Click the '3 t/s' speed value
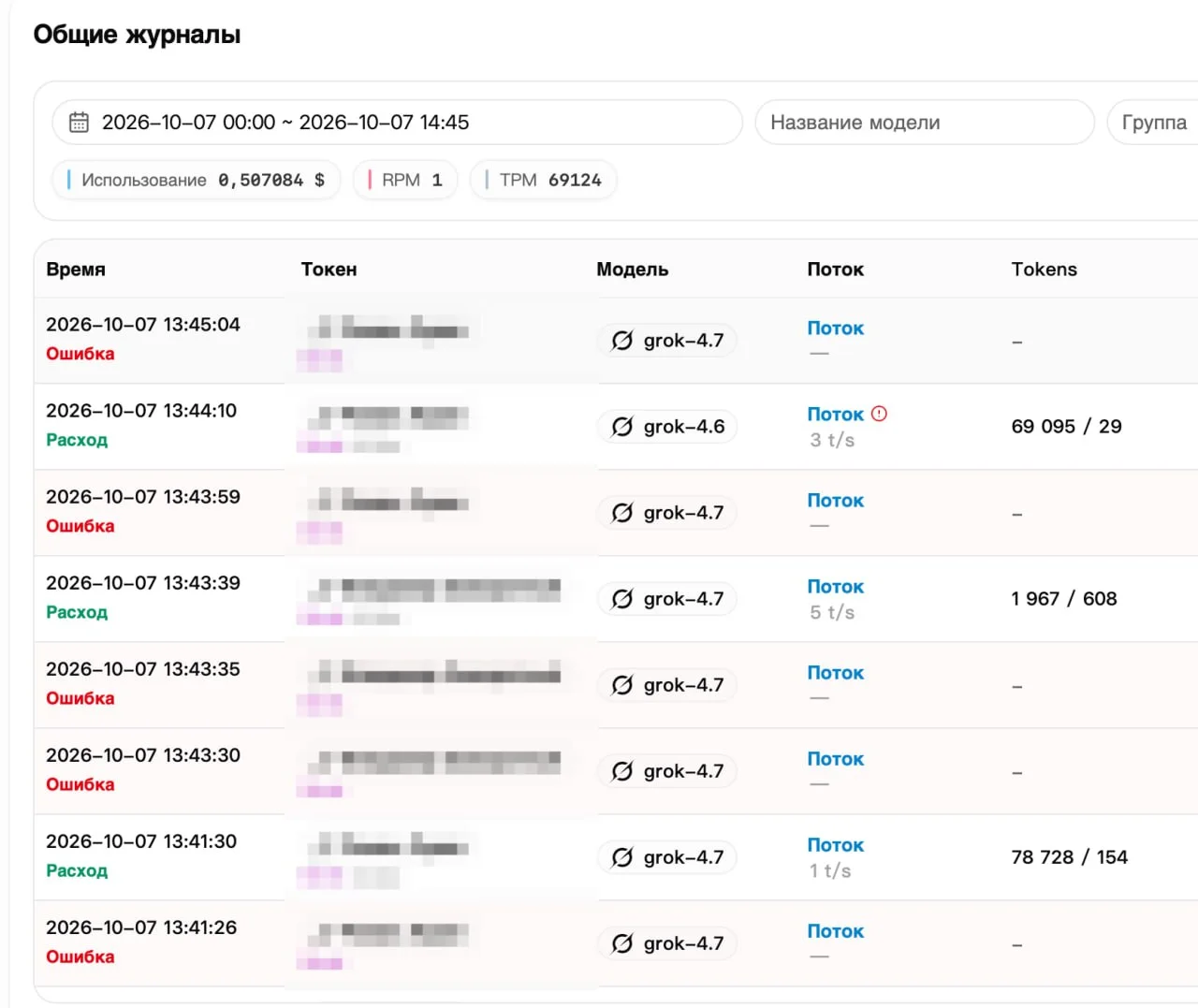Viewport: 1198px width, 1008px height. 832,440
